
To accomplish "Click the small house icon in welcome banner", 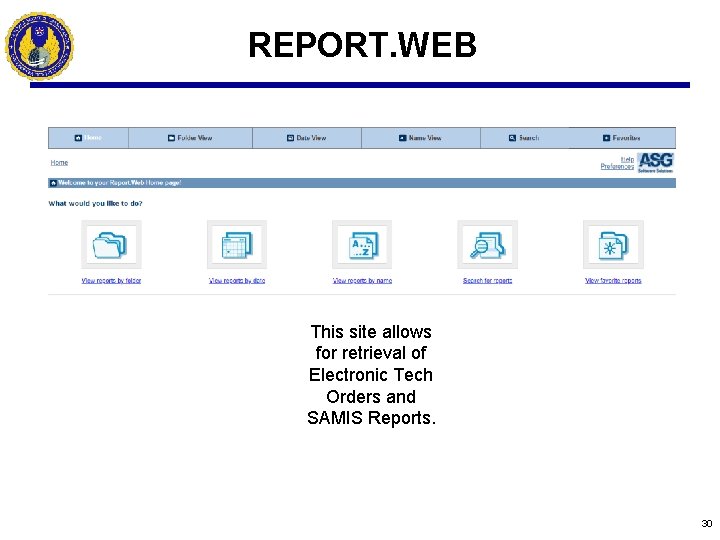I will coord(53,183).
